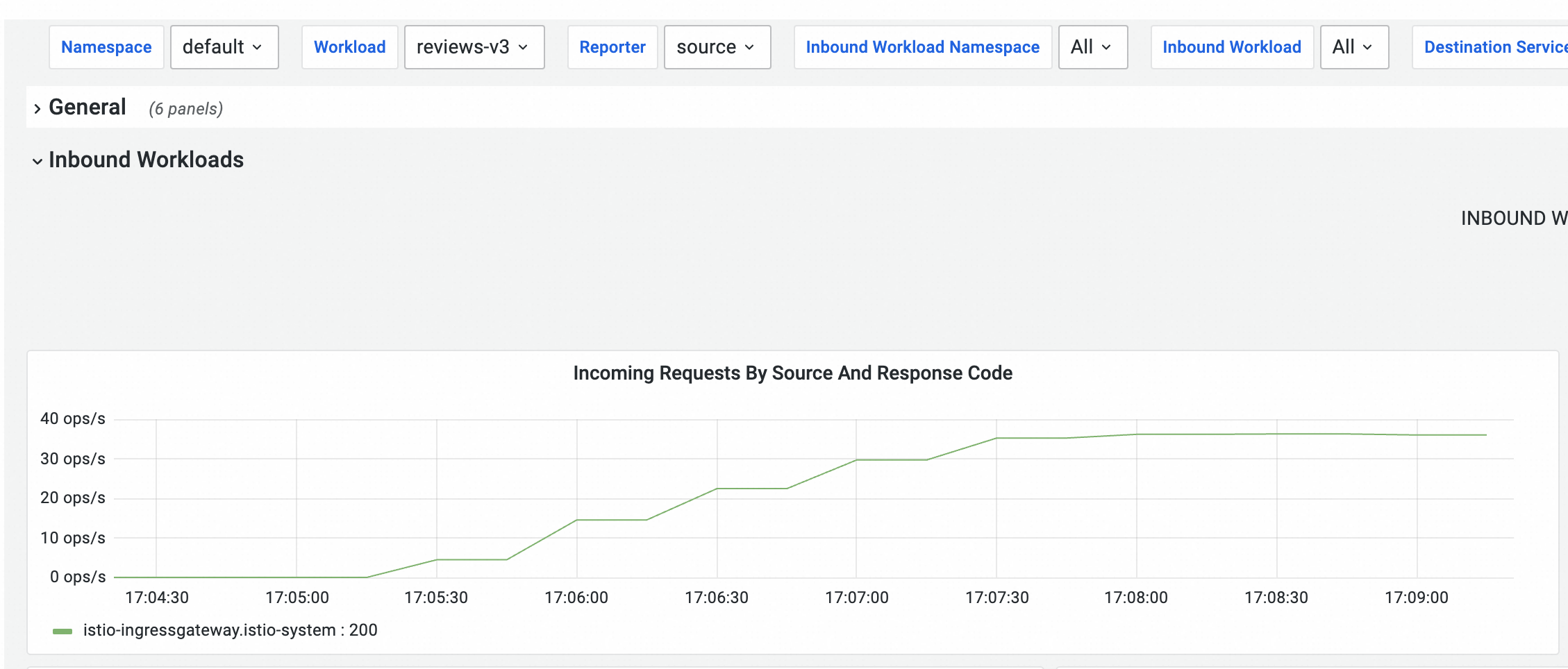Expand the General row chevron
1568x669 pixels.
pos(37,108)
